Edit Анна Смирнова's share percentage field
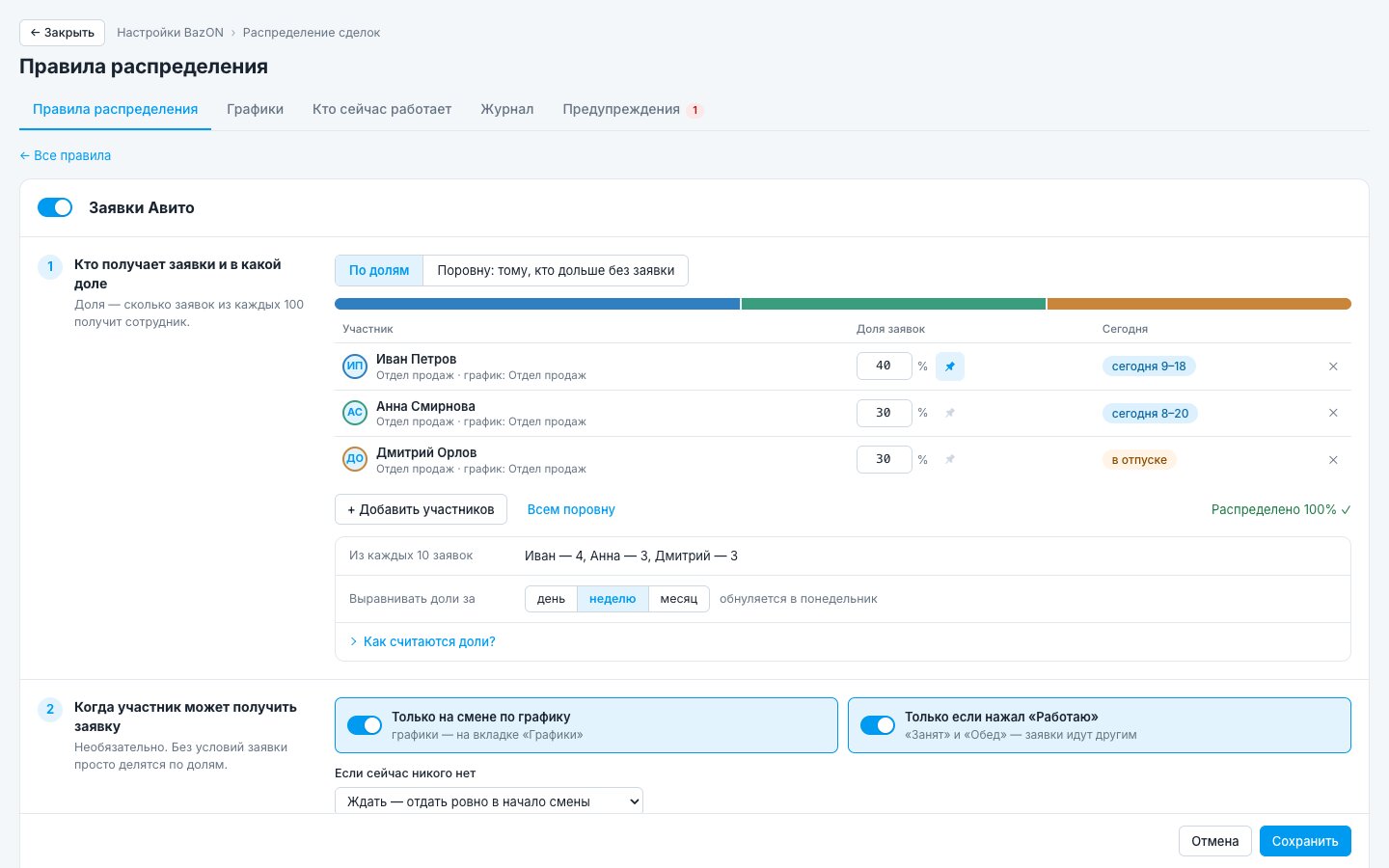Screen dimensions: 1389x868 tap(884, 413)
